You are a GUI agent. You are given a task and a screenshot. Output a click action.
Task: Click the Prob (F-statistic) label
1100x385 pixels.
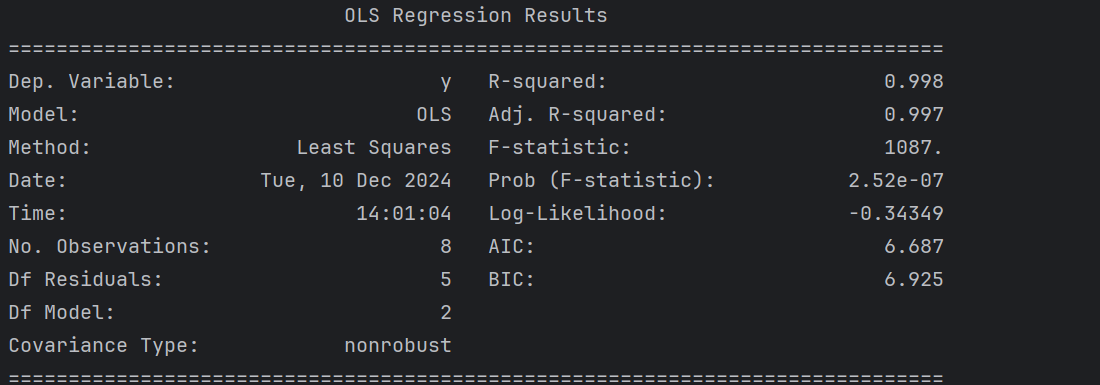601,180
